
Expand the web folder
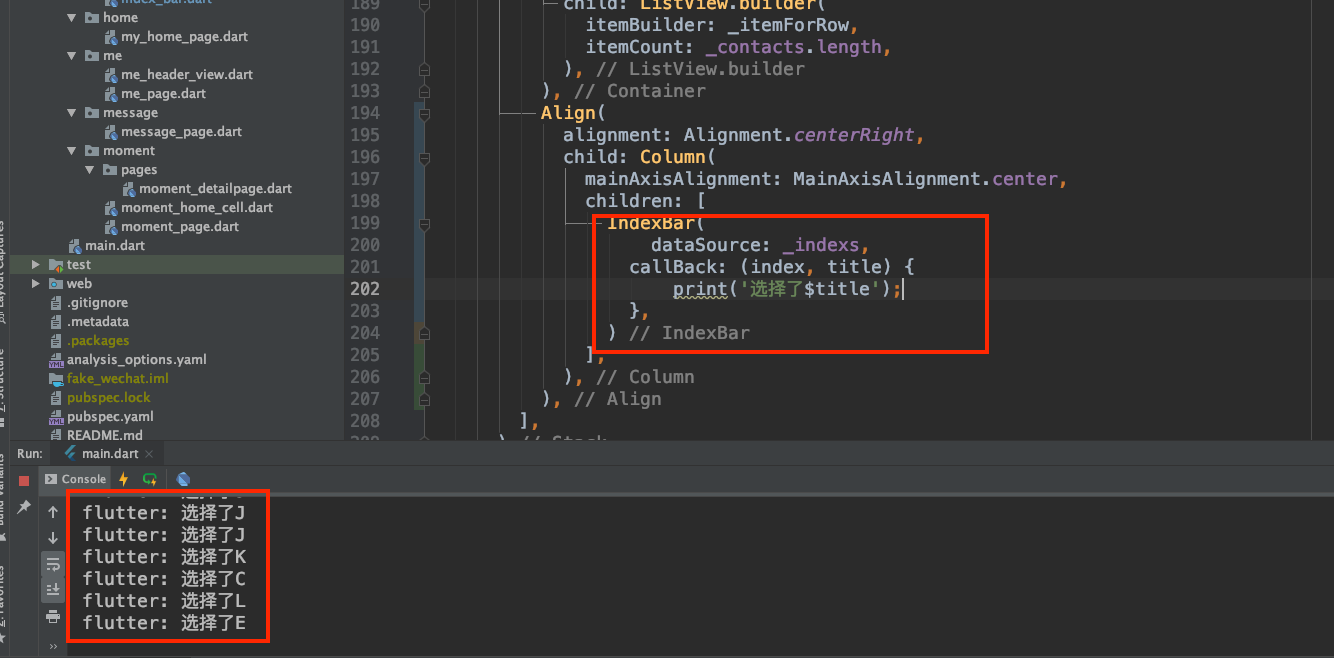[36, 284]
